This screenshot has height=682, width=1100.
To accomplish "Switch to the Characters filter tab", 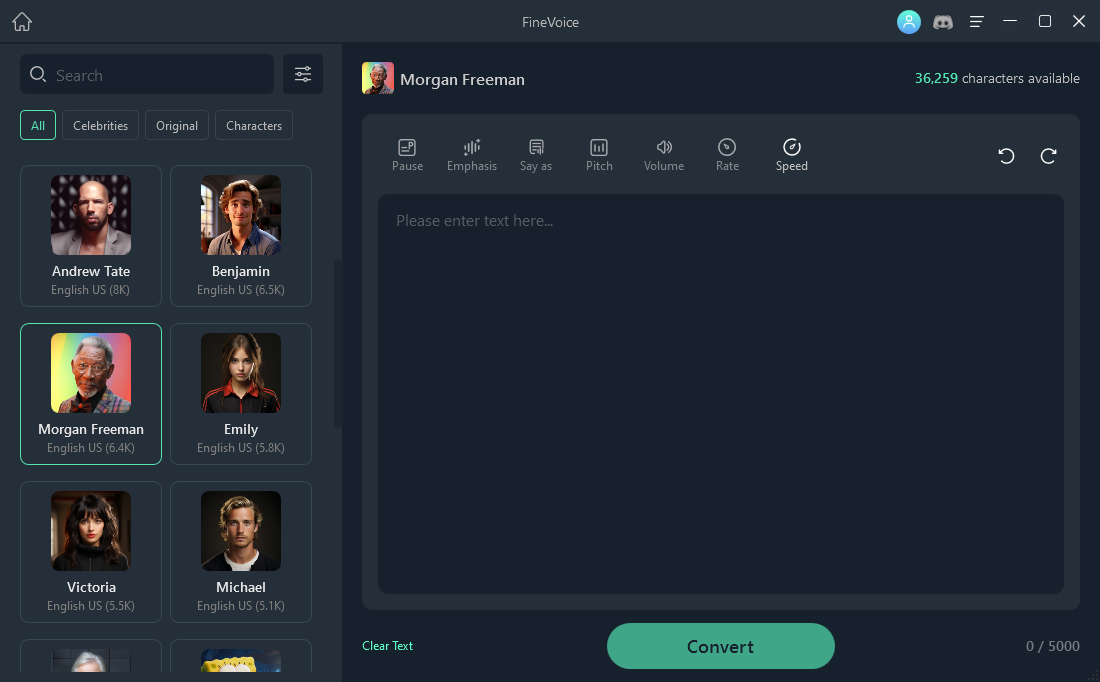I will [x=254, y=126].
